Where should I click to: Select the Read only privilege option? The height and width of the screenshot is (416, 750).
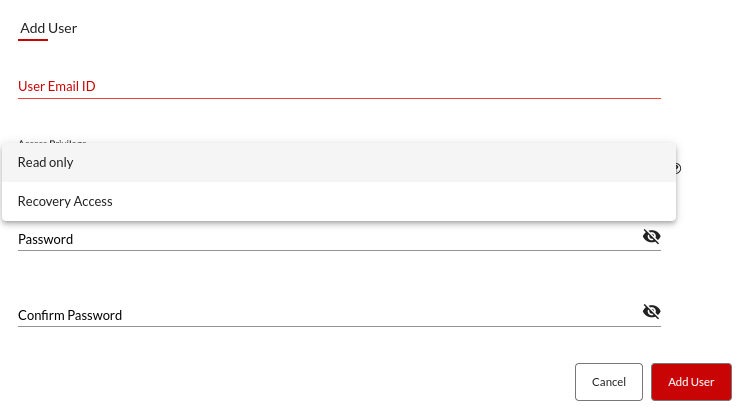click(45, 163)
